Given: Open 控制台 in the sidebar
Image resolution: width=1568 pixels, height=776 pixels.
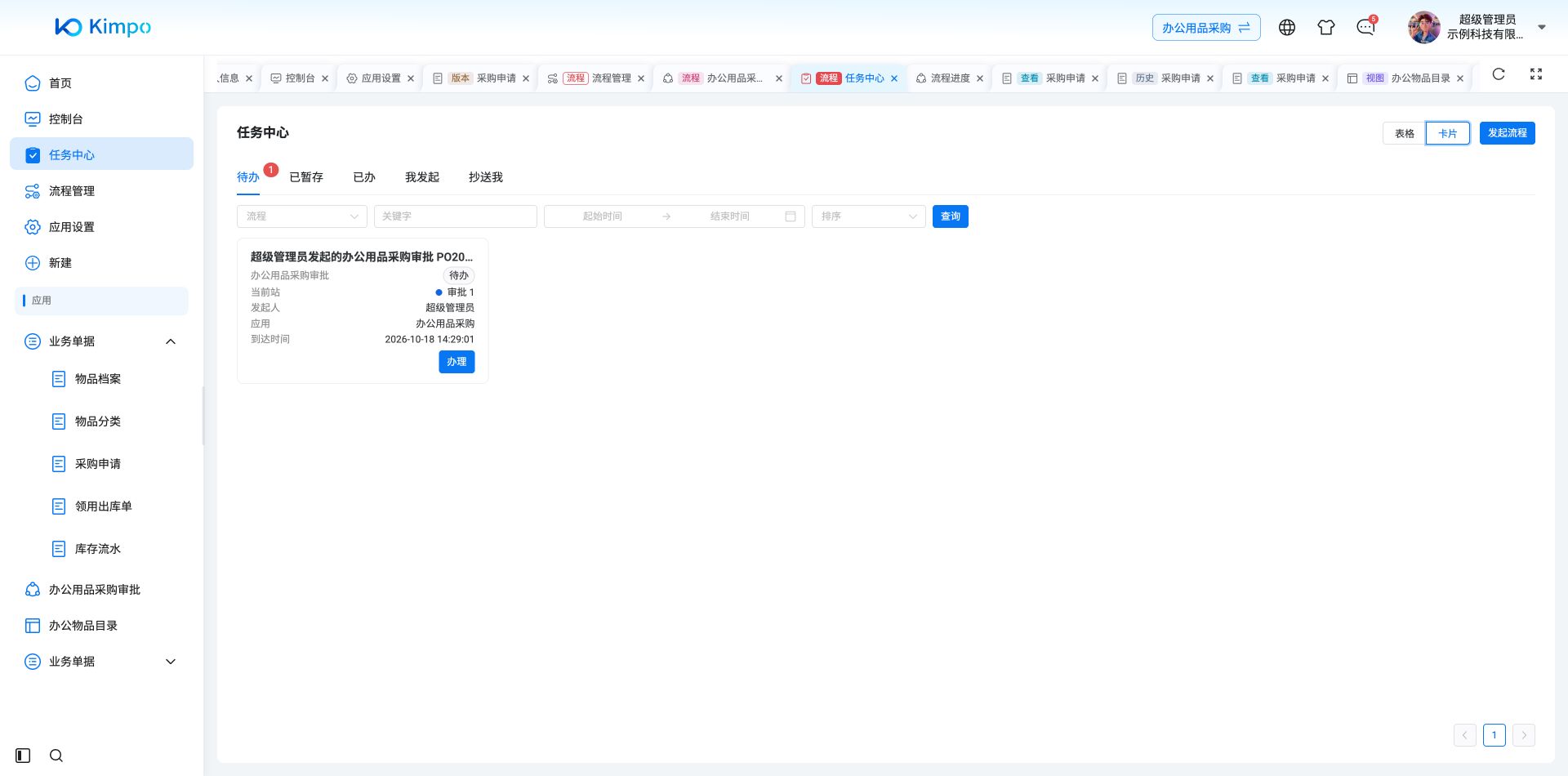Looking at the screenshot, I should (x=101, y=119).
